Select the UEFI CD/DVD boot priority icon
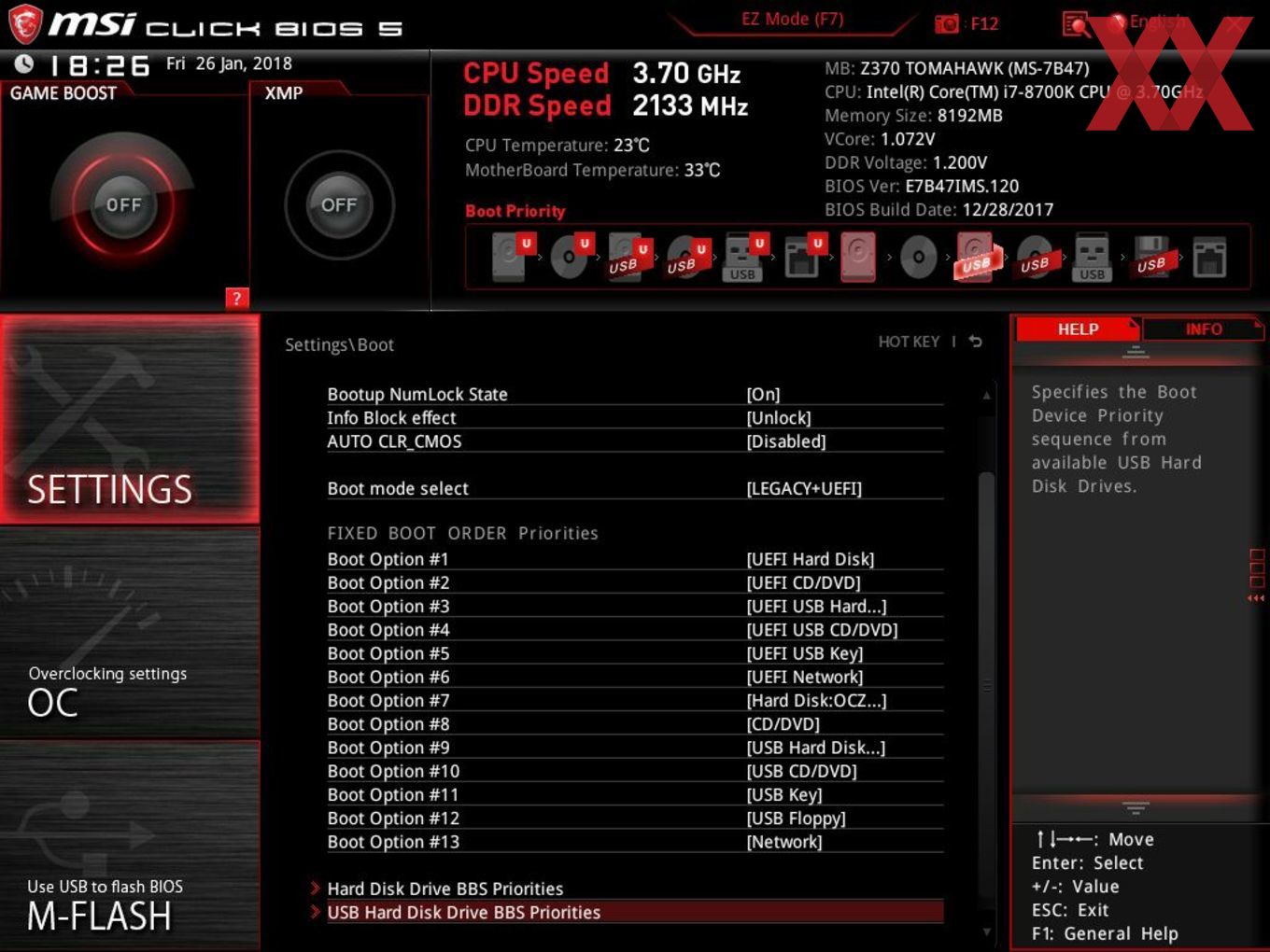This screenshot has width=1270, height=952. 571,256
